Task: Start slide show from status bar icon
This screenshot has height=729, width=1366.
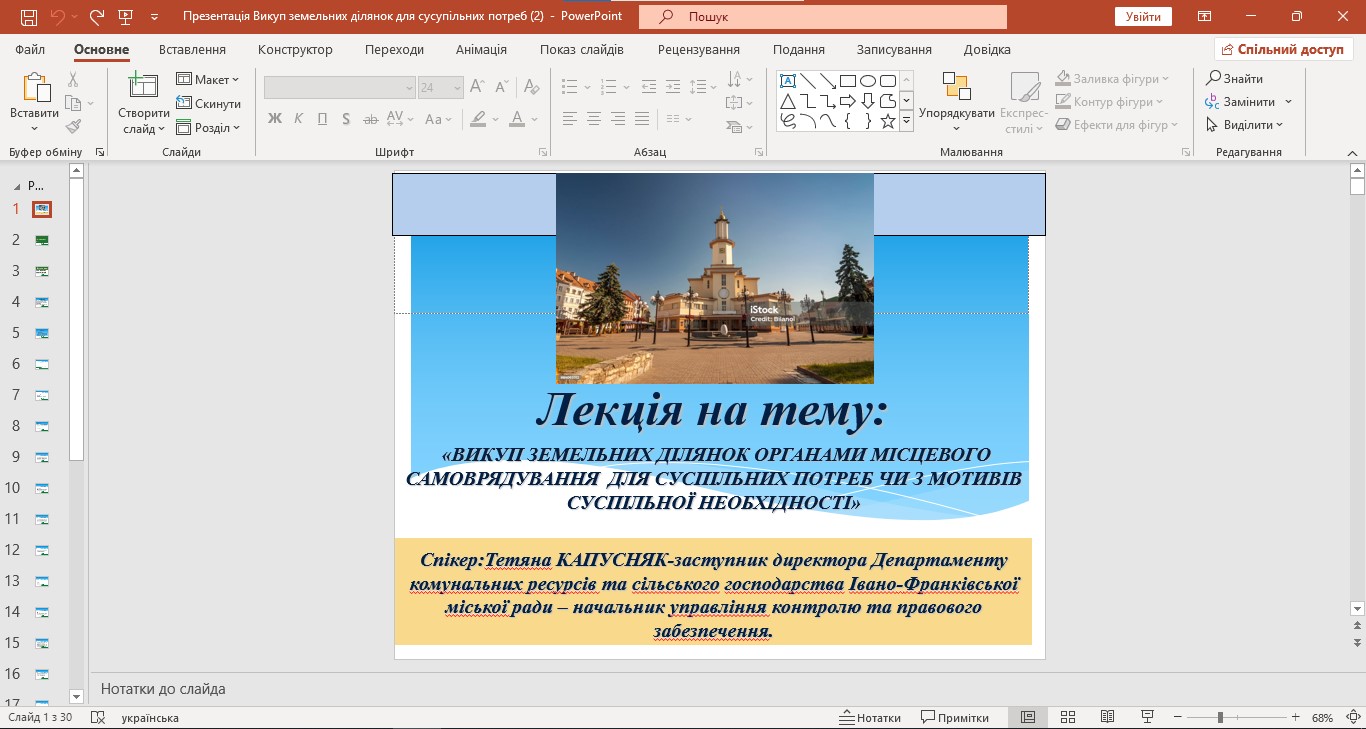Action: [1148, 718]
